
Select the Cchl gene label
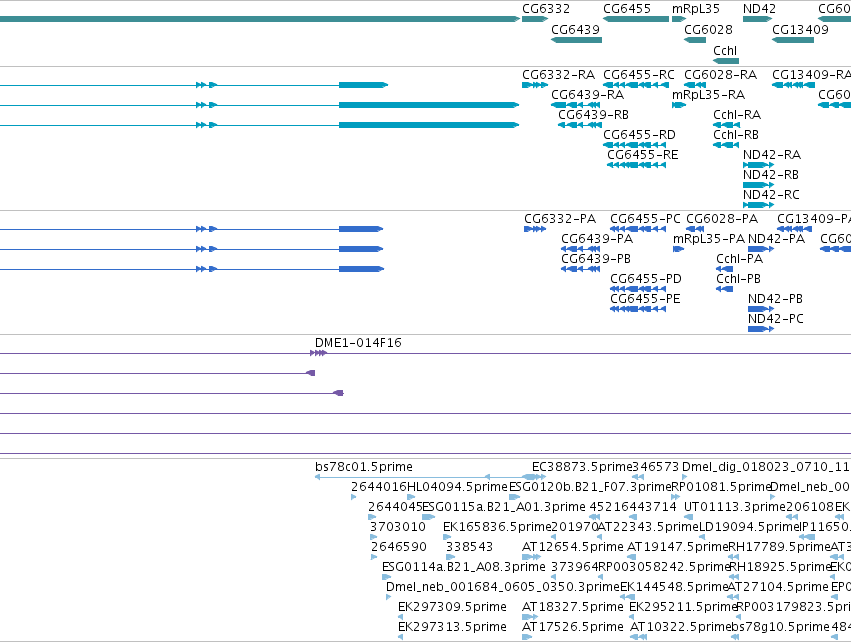tap(725, 50)
